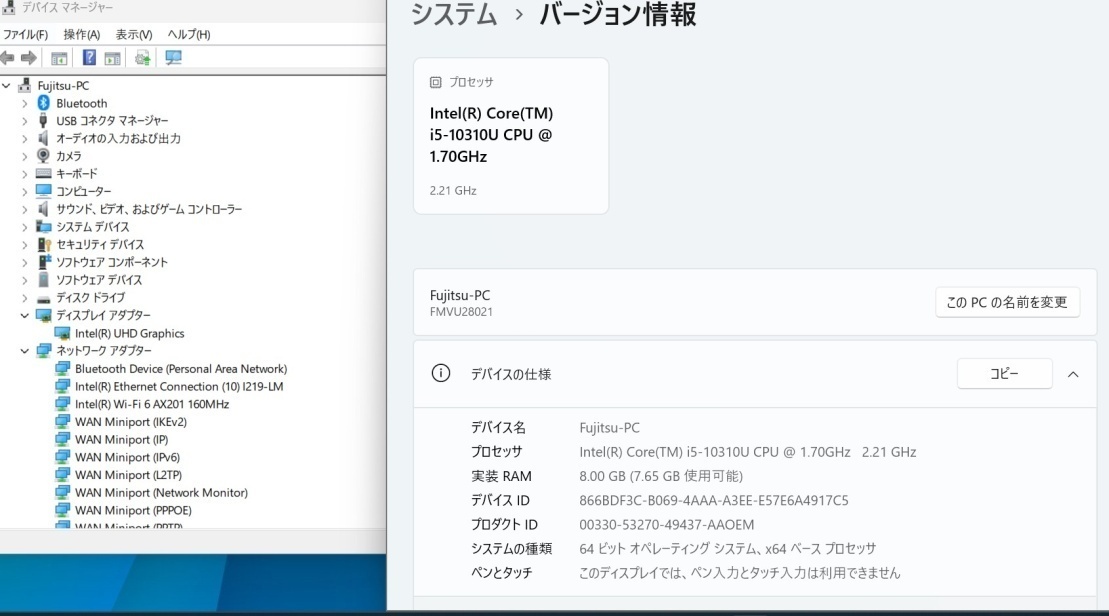Screen dimensions: 1109x616
Task: Select Intel(R) UHD Graphics device
Action: pos(129,333)
